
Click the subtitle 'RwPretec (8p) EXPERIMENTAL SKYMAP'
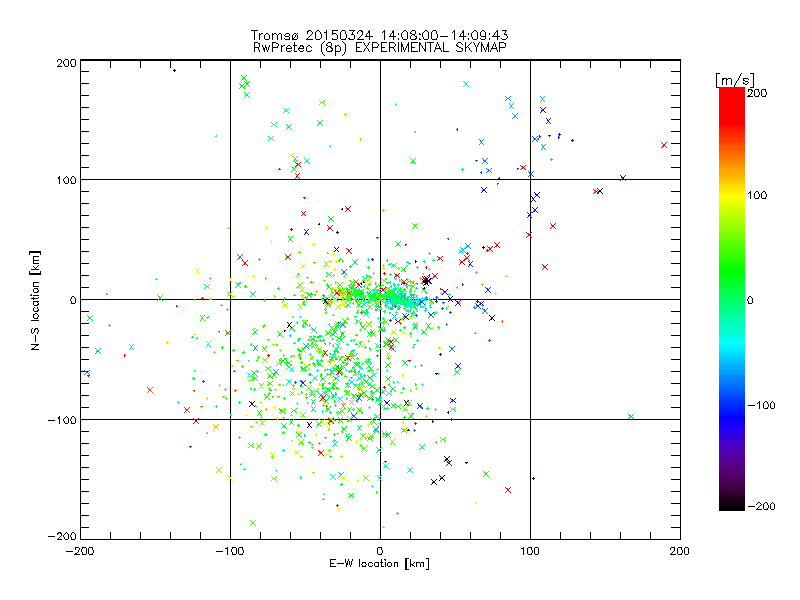pyautogui.click(x=380, y=47)
